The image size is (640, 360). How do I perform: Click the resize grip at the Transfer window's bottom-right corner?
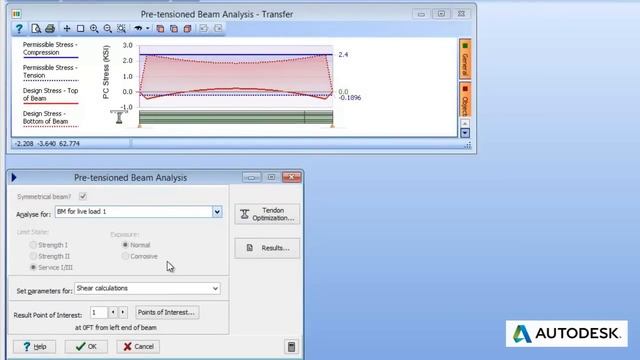[x=468, y=145]
